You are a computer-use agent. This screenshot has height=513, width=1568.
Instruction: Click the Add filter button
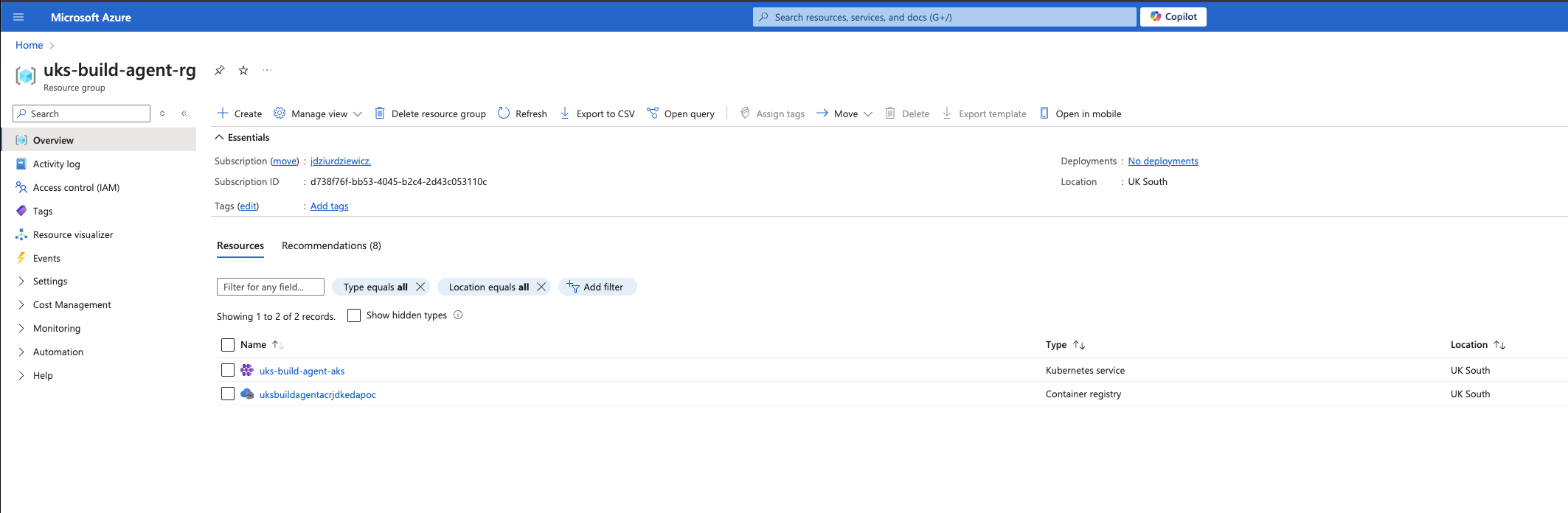[x=597, y=287]
